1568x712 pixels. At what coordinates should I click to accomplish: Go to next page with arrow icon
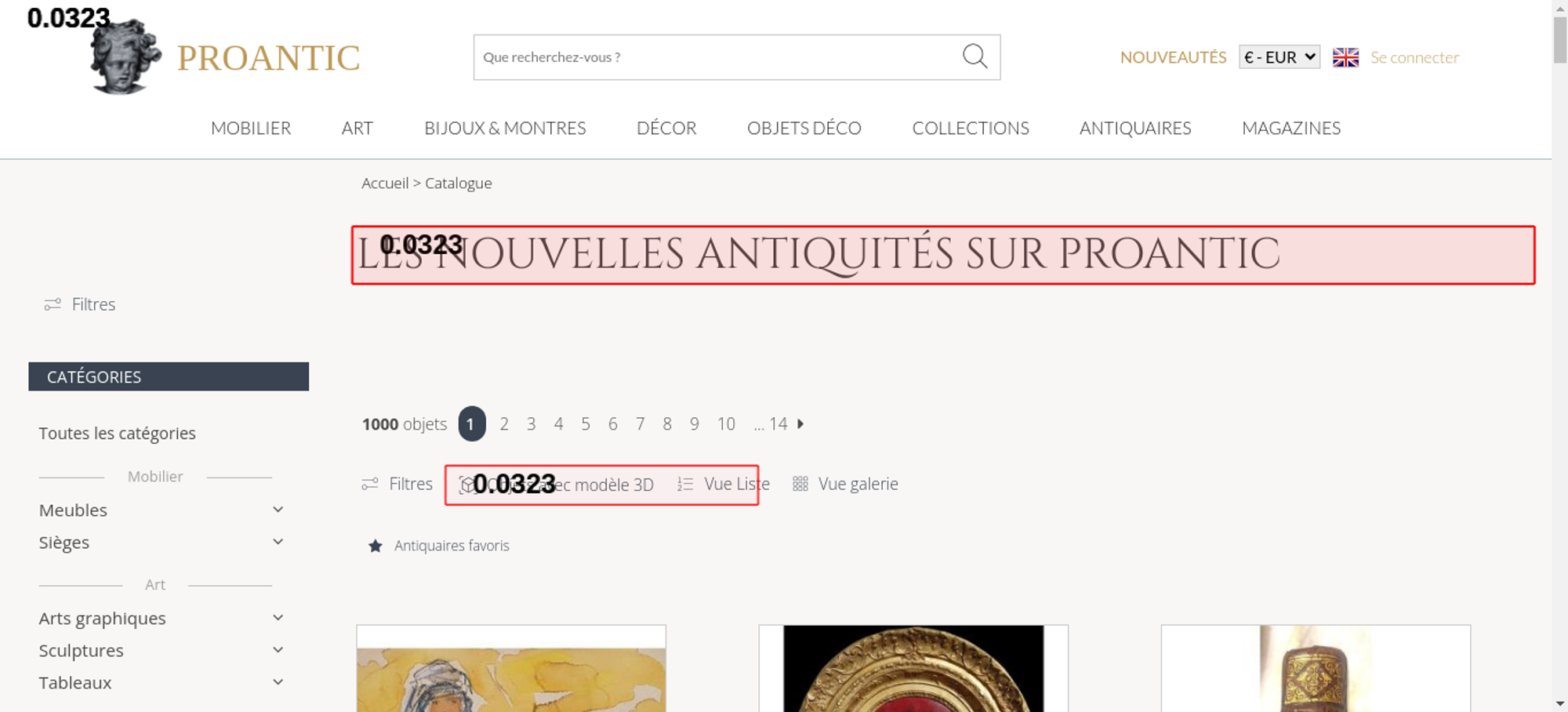[800, 423]
